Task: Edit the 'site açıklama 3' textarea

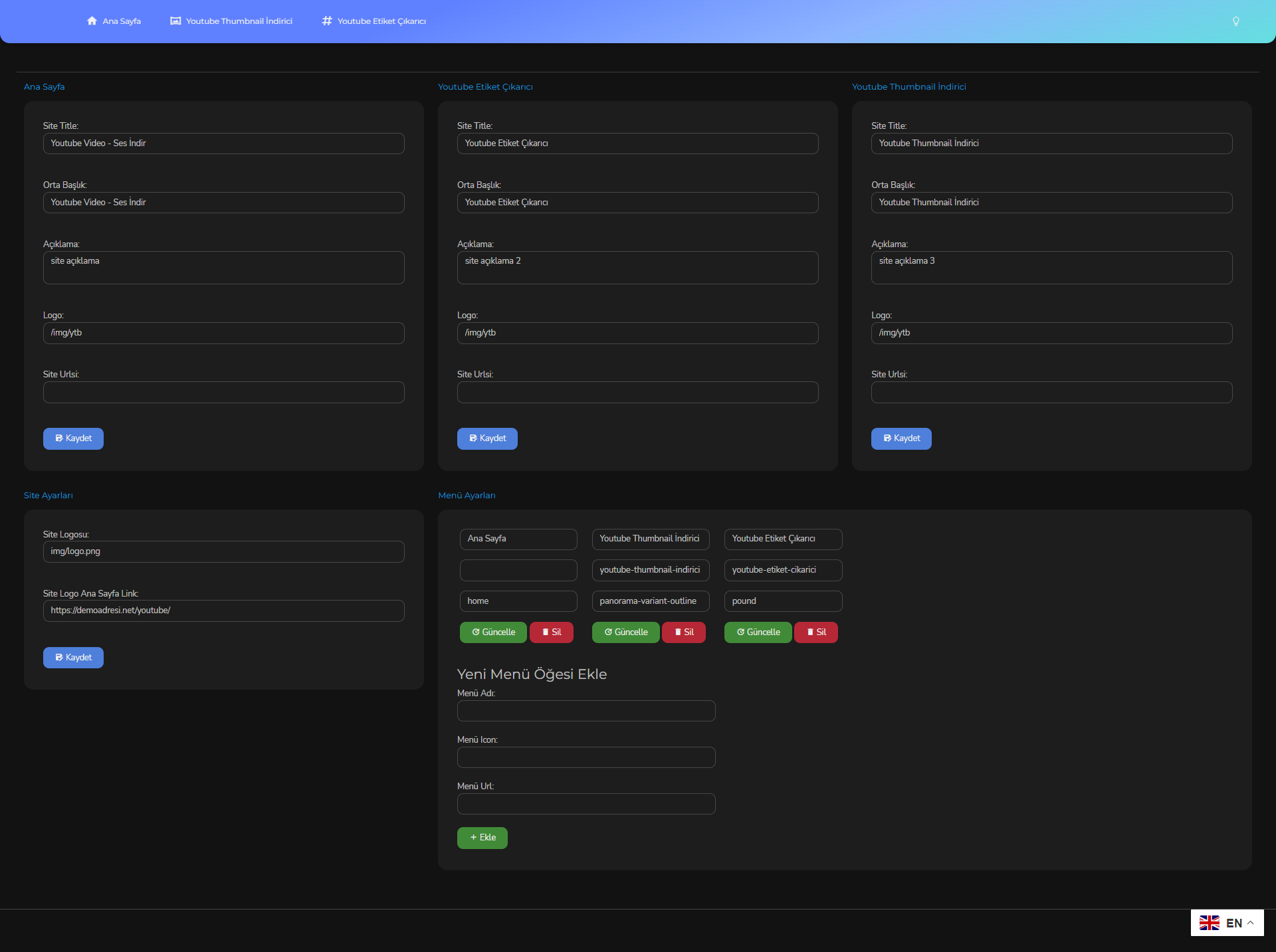Action: pyautogui.click(x=1052, y=268)
